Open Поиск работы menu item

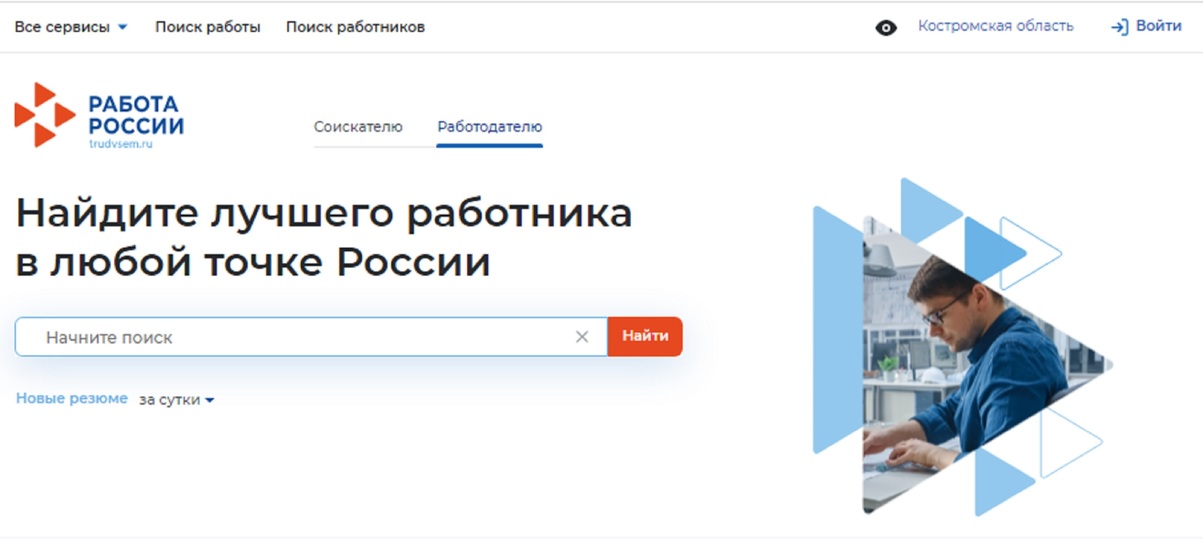[x=208, y=27]
